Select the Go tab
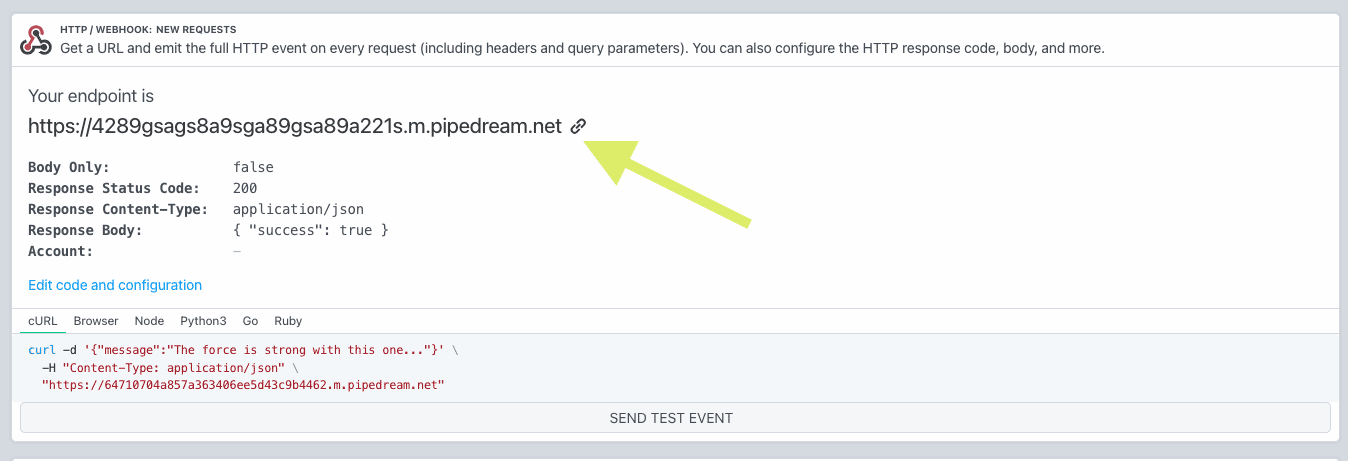 click(x=250, y=321)
